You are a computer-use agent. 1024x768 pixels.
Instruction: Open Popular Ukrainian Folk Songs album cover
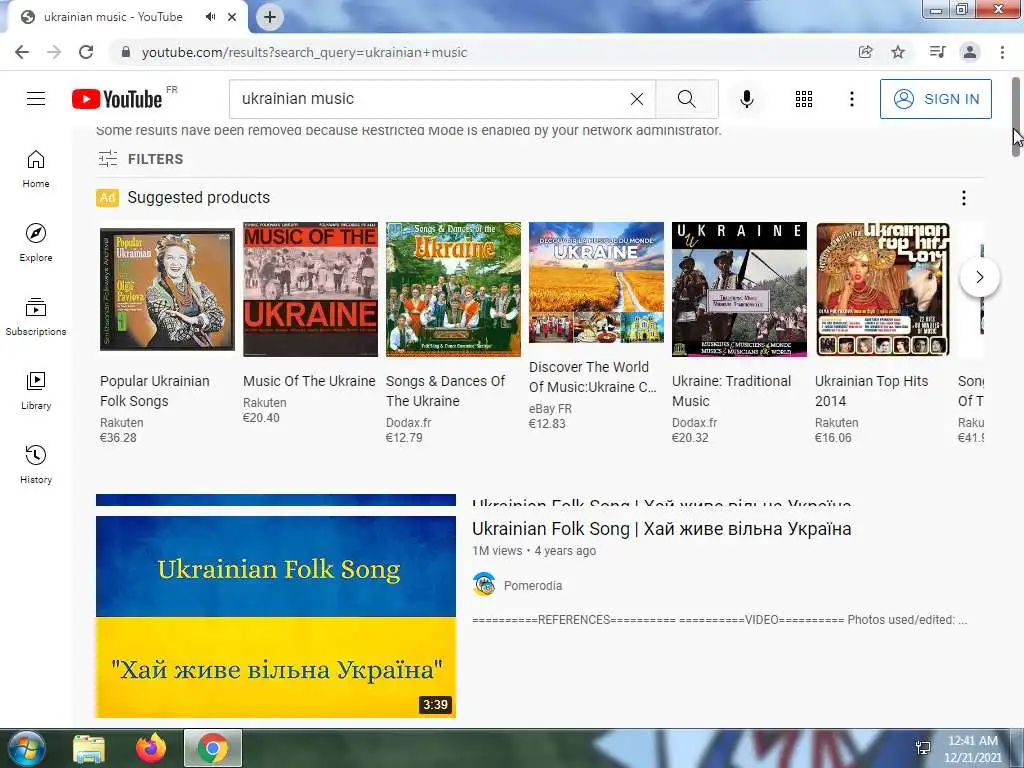tap(167, 289)
